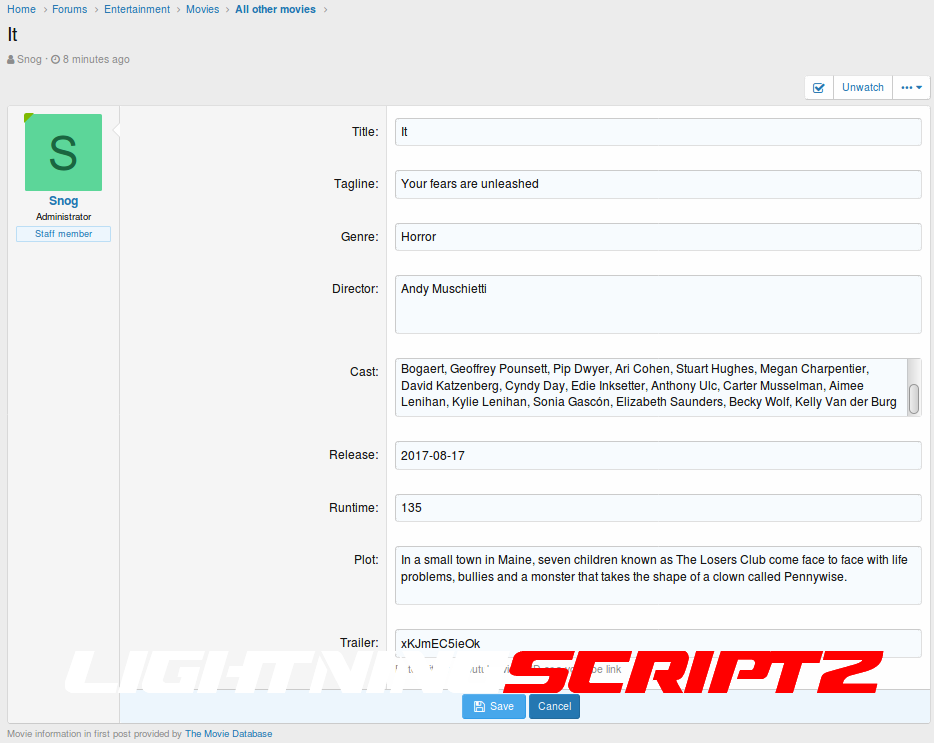Edit the Tagline text field
This screenshot has width=934, height=743.
pos(657,184)
